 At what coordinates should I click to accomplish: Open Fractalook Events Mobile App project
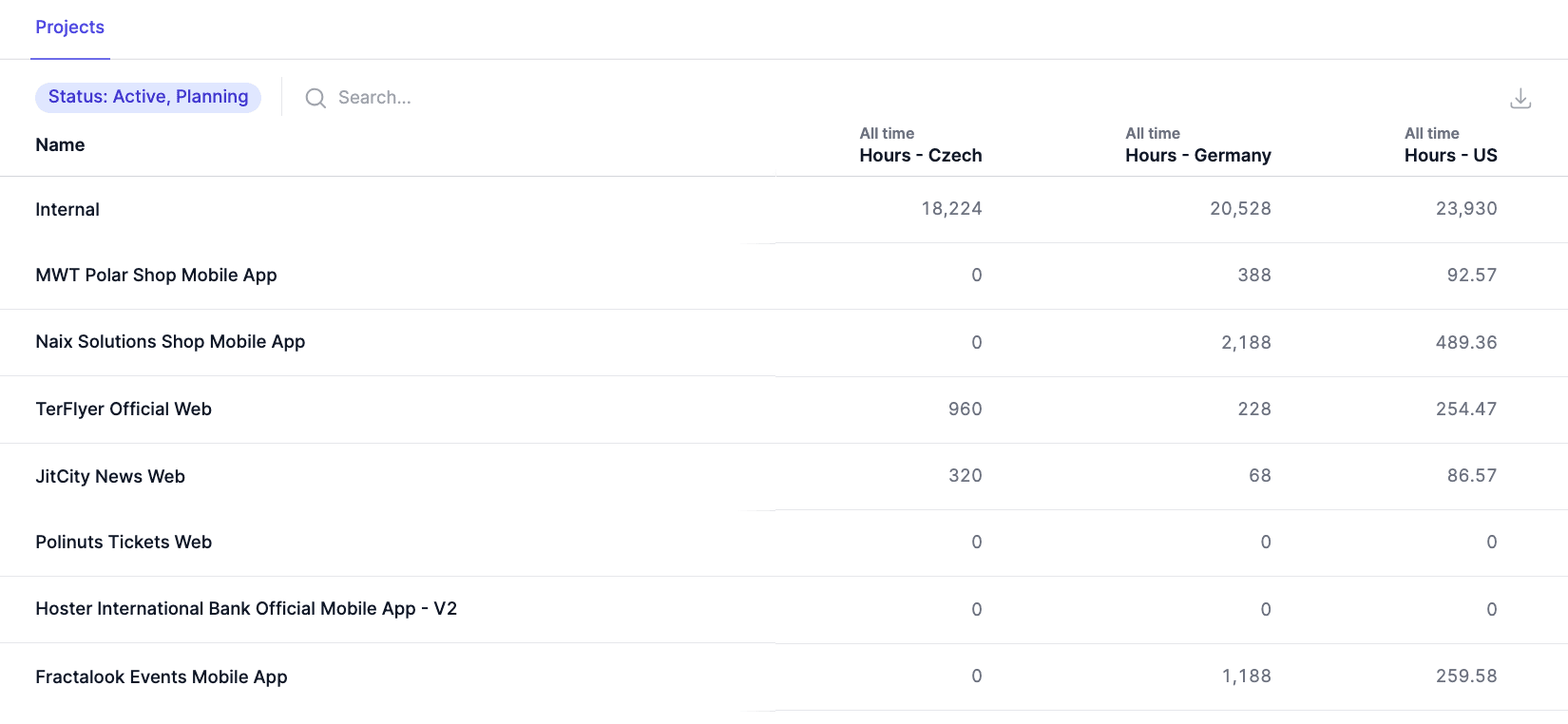click(x=162, y=677)
